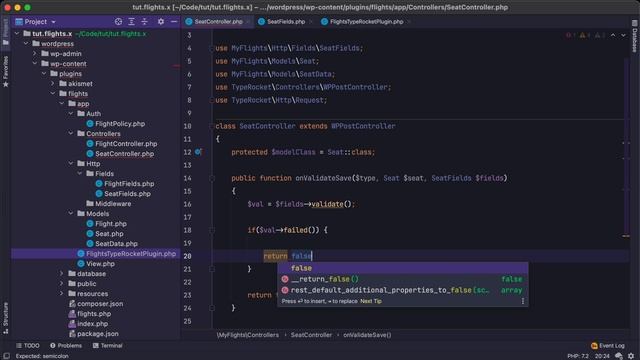Screen dimensions: 640x360
Task: Click the Locate/Select Opened File target icon
Action: (118, 22)
